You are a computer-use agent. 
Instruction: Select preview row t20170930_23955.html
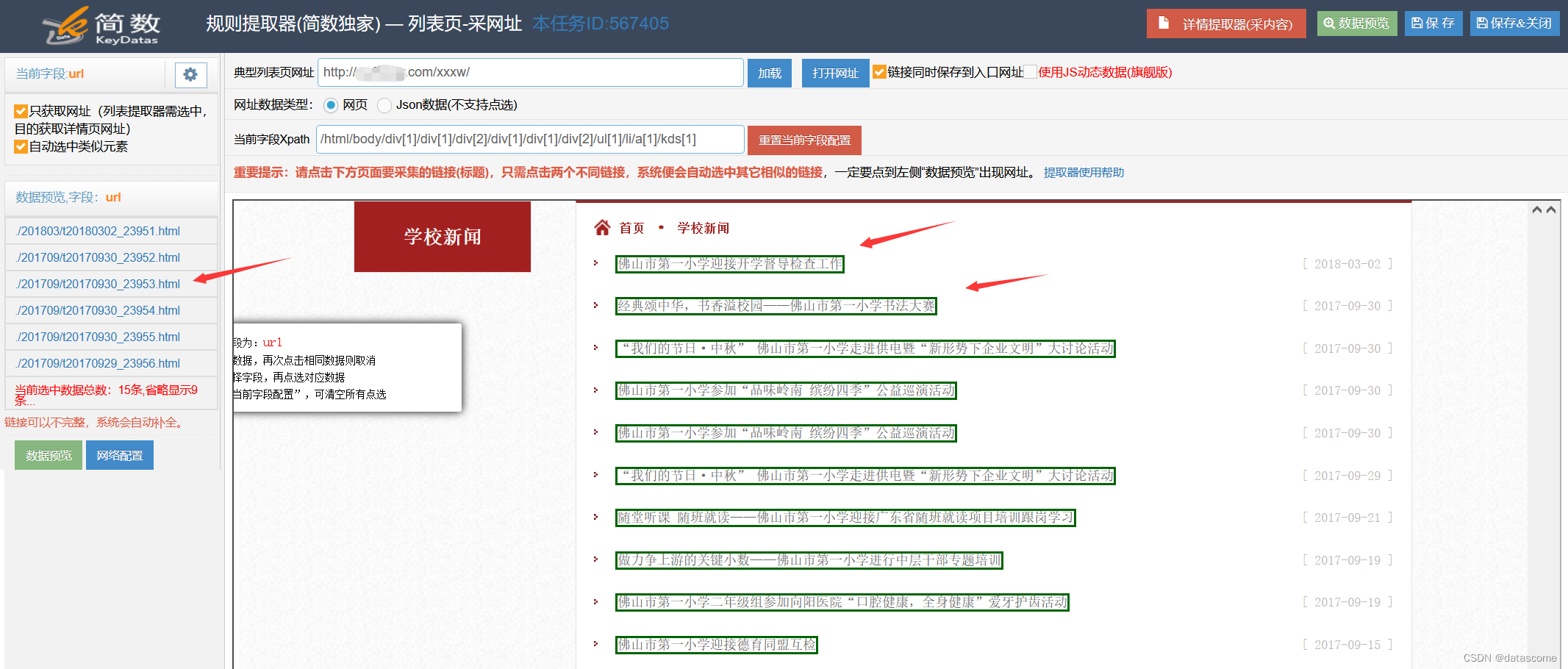click(x=111, y=337)
